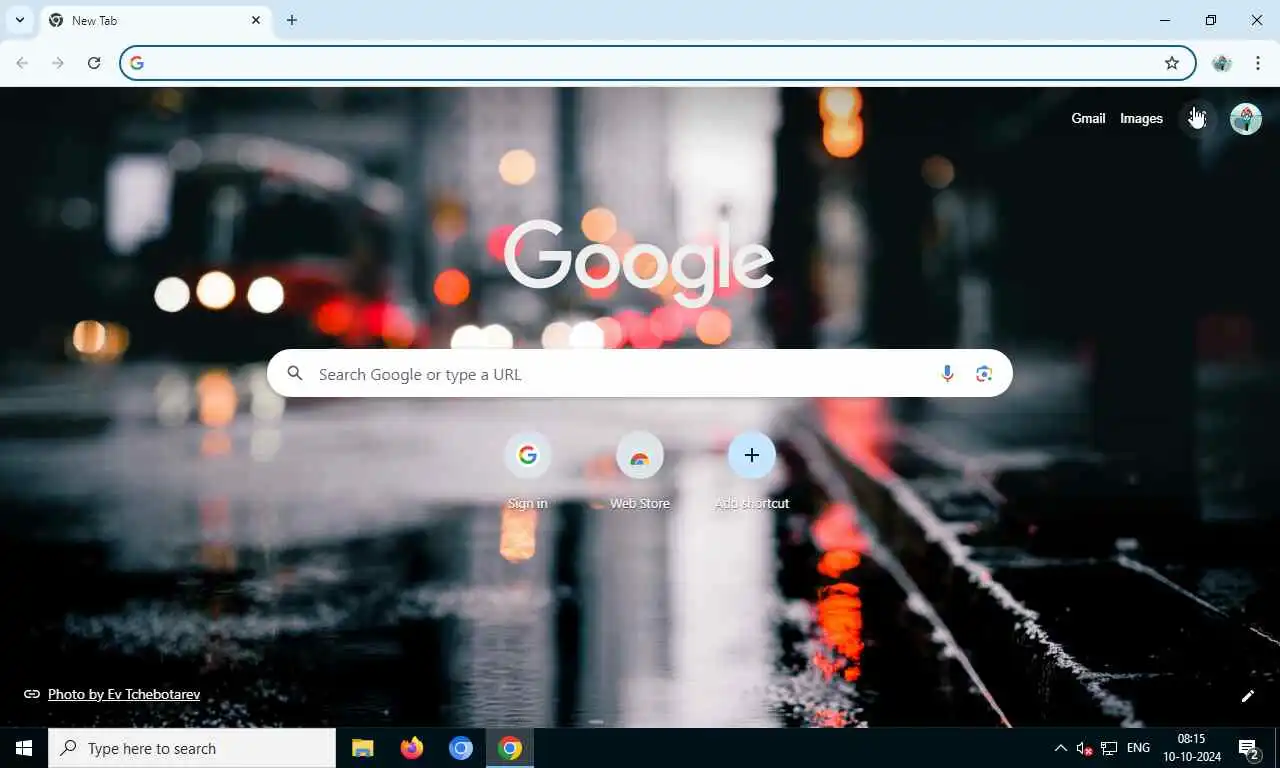Open the Web Store shortcut
The image size is (1280, 768).
pyautogui.click(x=640, y=470)
